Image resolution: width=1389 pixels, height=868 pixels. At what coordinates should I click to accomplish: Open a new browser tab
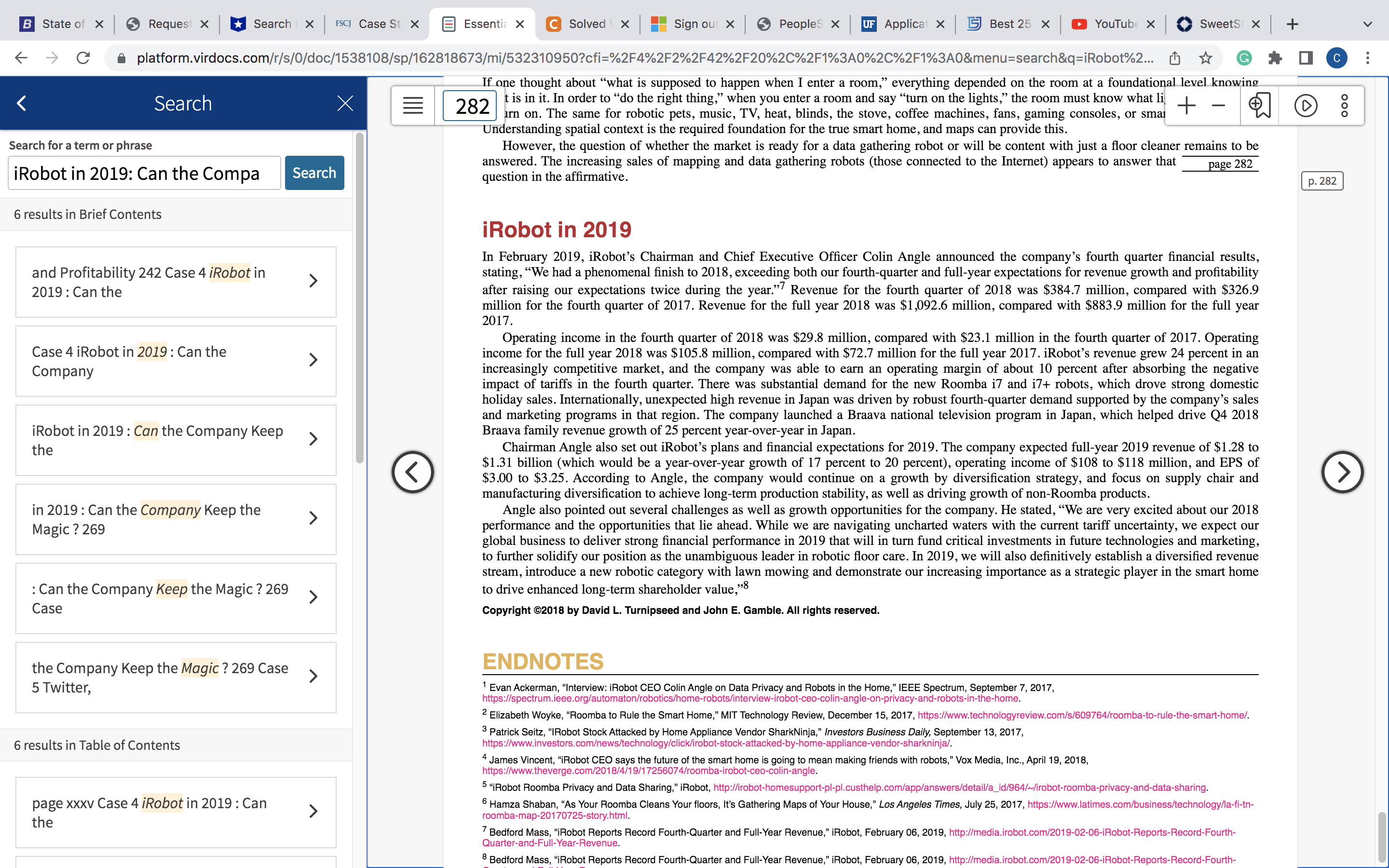pos(1293,24)
